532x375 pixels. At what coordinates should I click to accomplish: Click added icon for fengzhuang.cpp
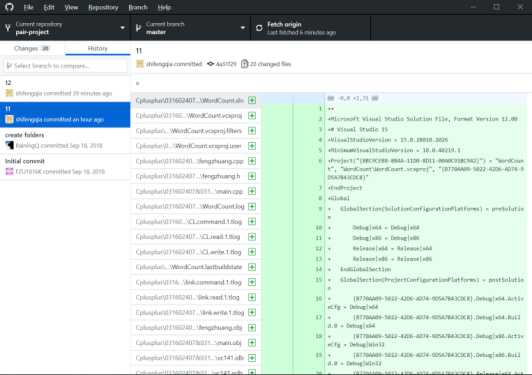pos(252,161)
